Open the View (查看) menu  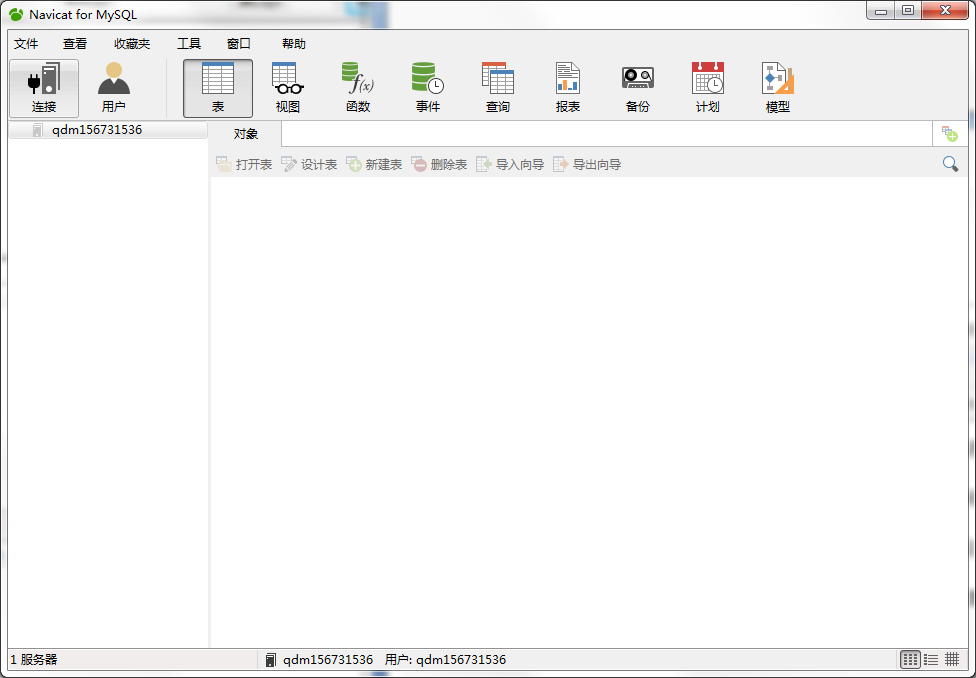pos(75,44)
